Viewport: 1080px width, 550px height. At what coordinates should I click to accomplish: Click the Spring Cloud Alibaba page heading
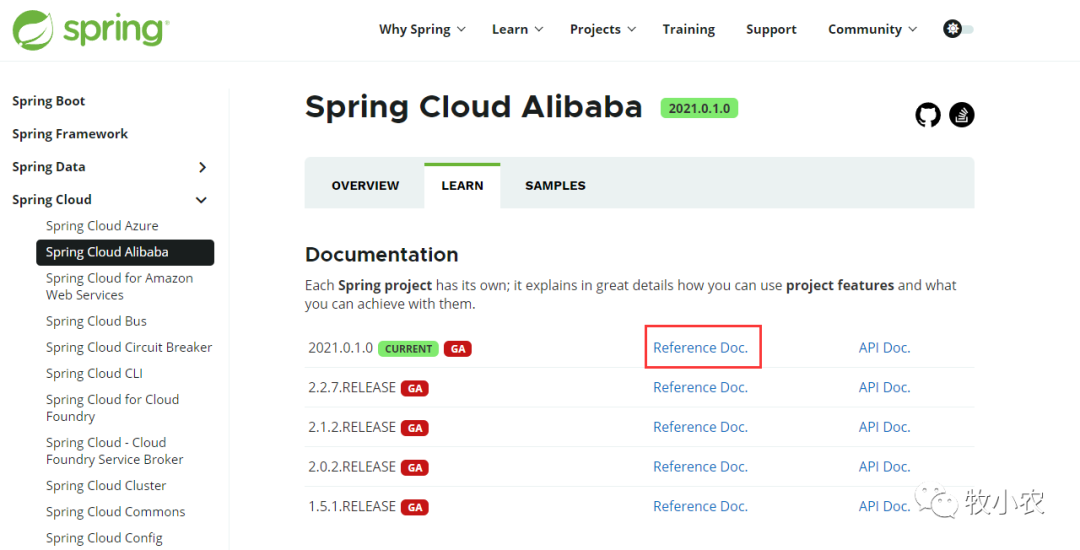(474, 107)
